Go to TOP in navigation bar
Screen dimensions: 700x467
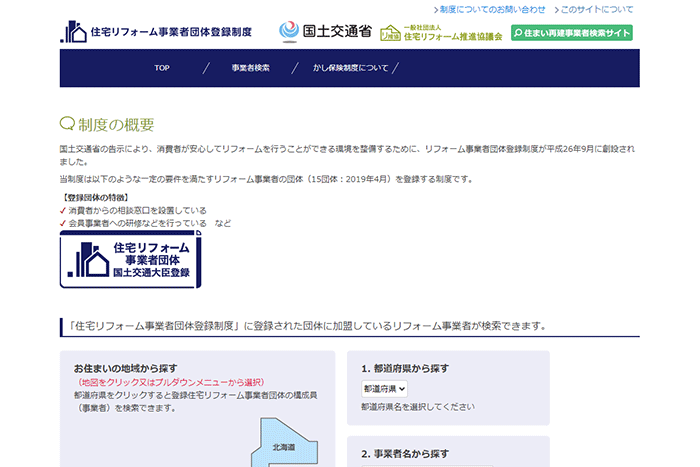(162, 68)
